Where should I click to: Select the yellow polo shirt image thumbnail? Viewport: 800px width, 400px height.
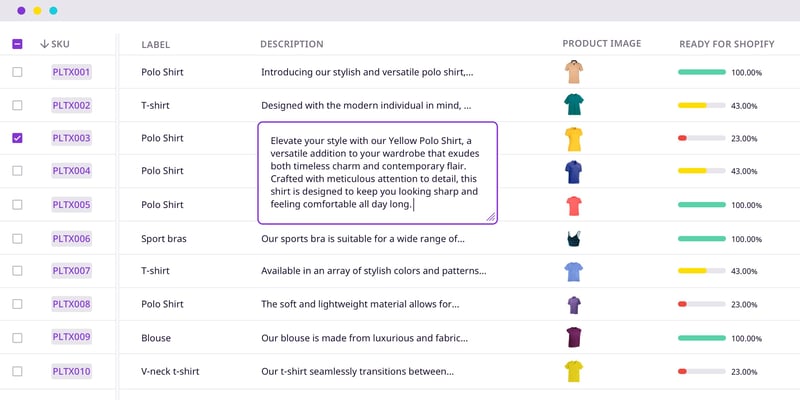tap(573, 139)
